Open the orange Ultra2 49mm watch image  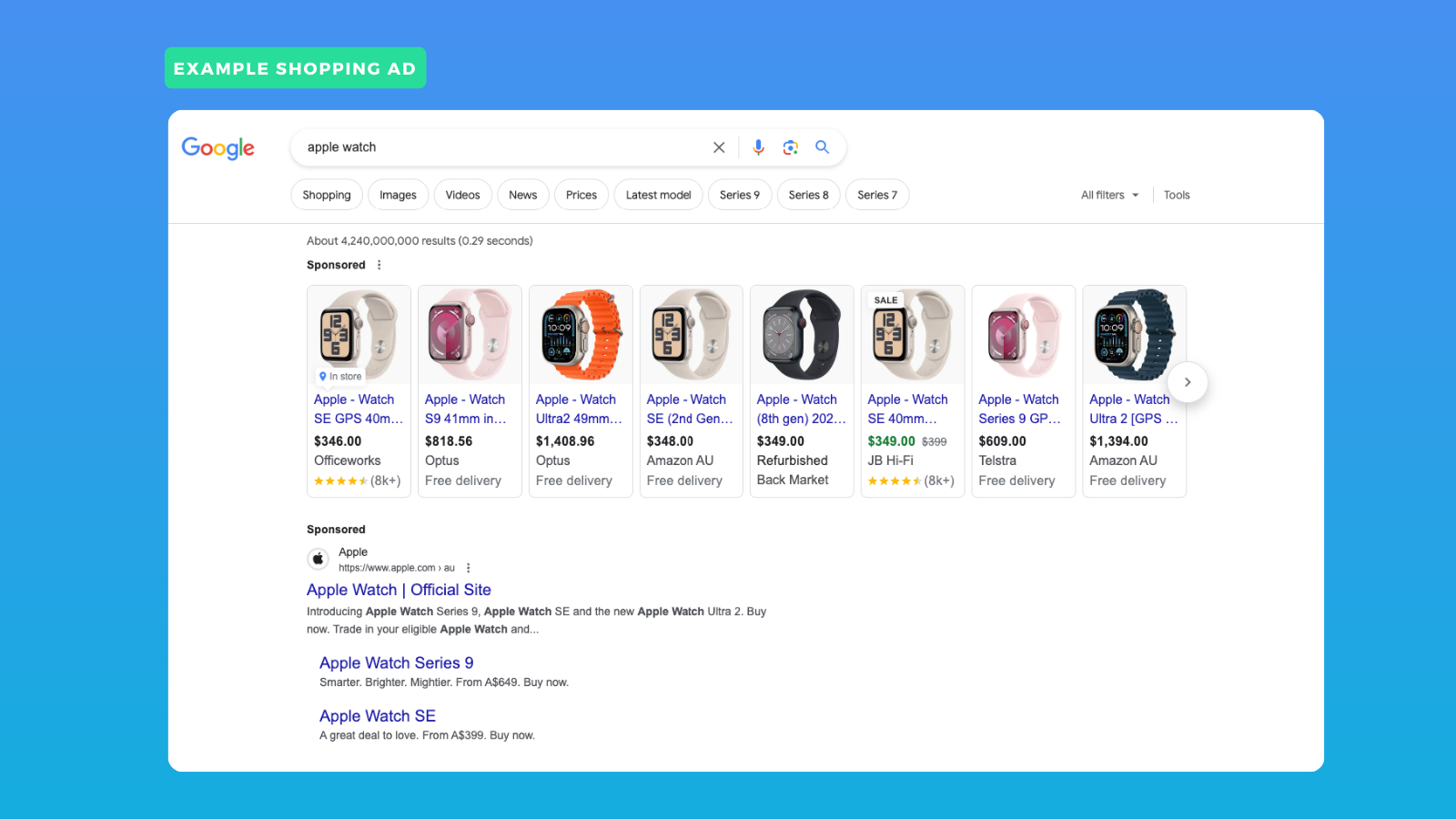[581, 335]
